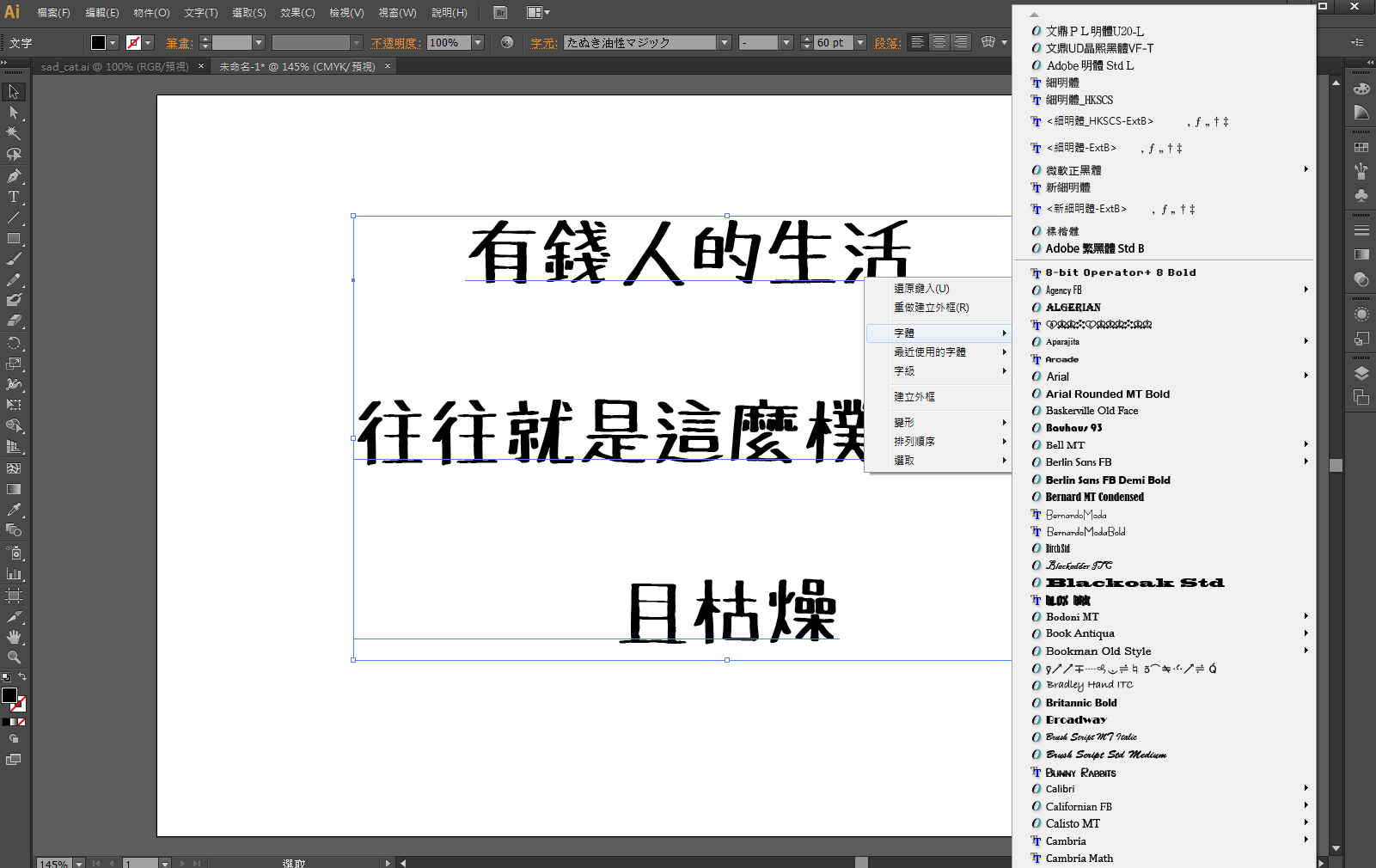Click the orange 字元 link
Viewport: 1376px width, 868px height.
543,43
